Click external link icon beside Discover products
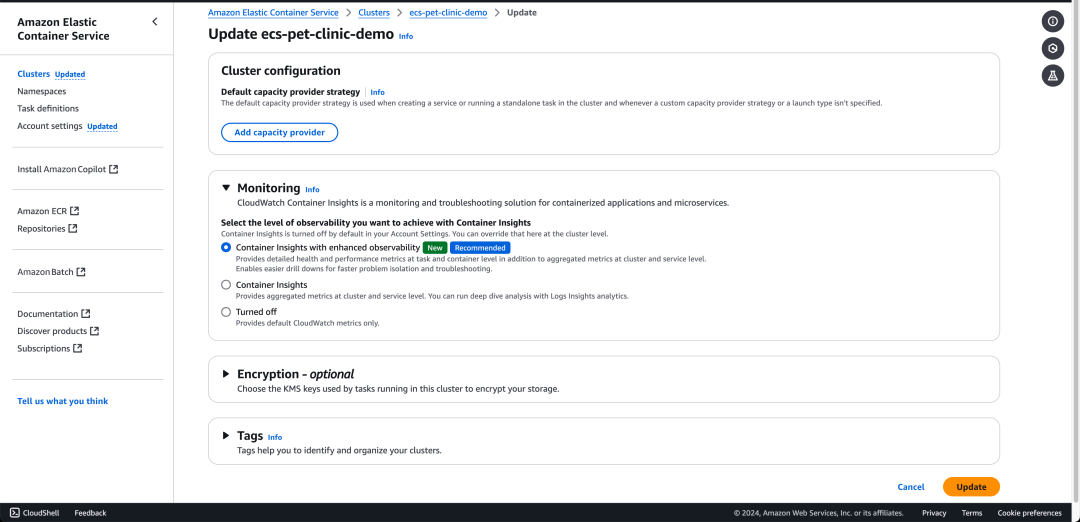Viewport: 1080px width, 522px height. 94,331
